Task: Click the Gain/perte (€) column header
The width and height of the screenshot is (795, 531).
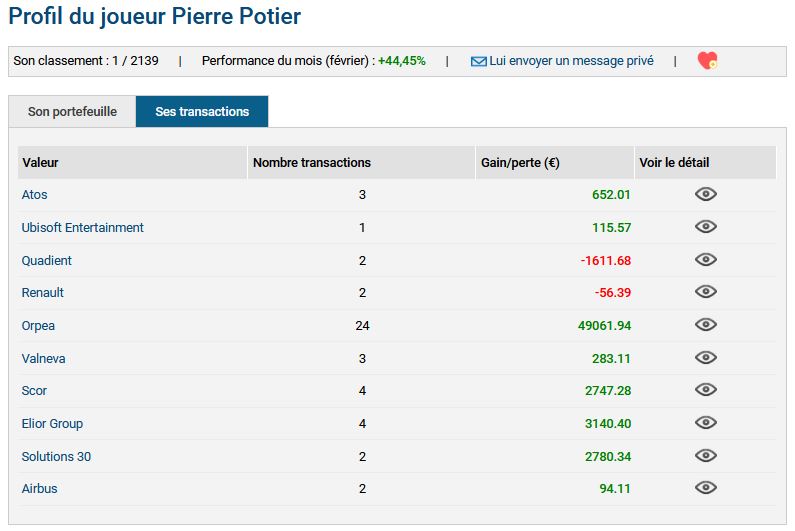Action: (519, 163)
